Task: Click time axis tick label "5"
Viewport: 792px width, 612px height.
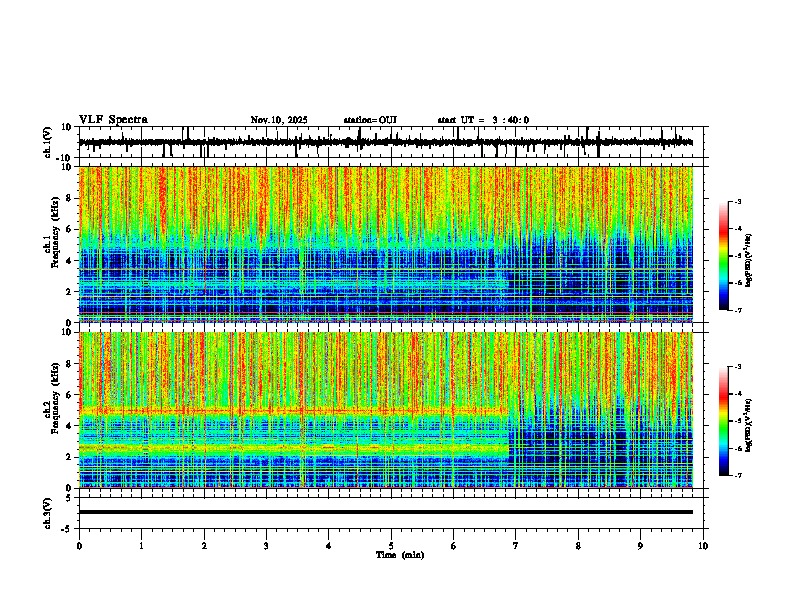Action: (391, 546)
